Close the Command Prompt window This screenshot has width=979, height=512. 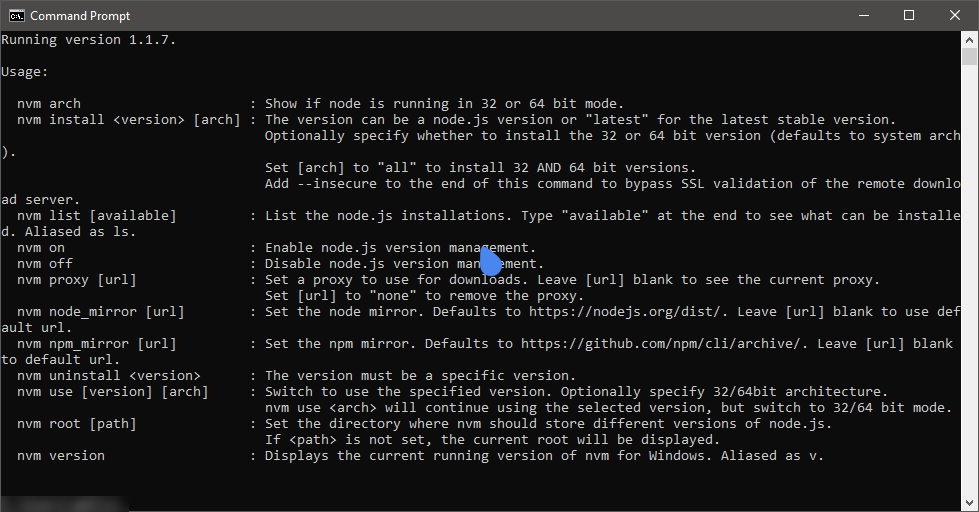click(955, 16)
